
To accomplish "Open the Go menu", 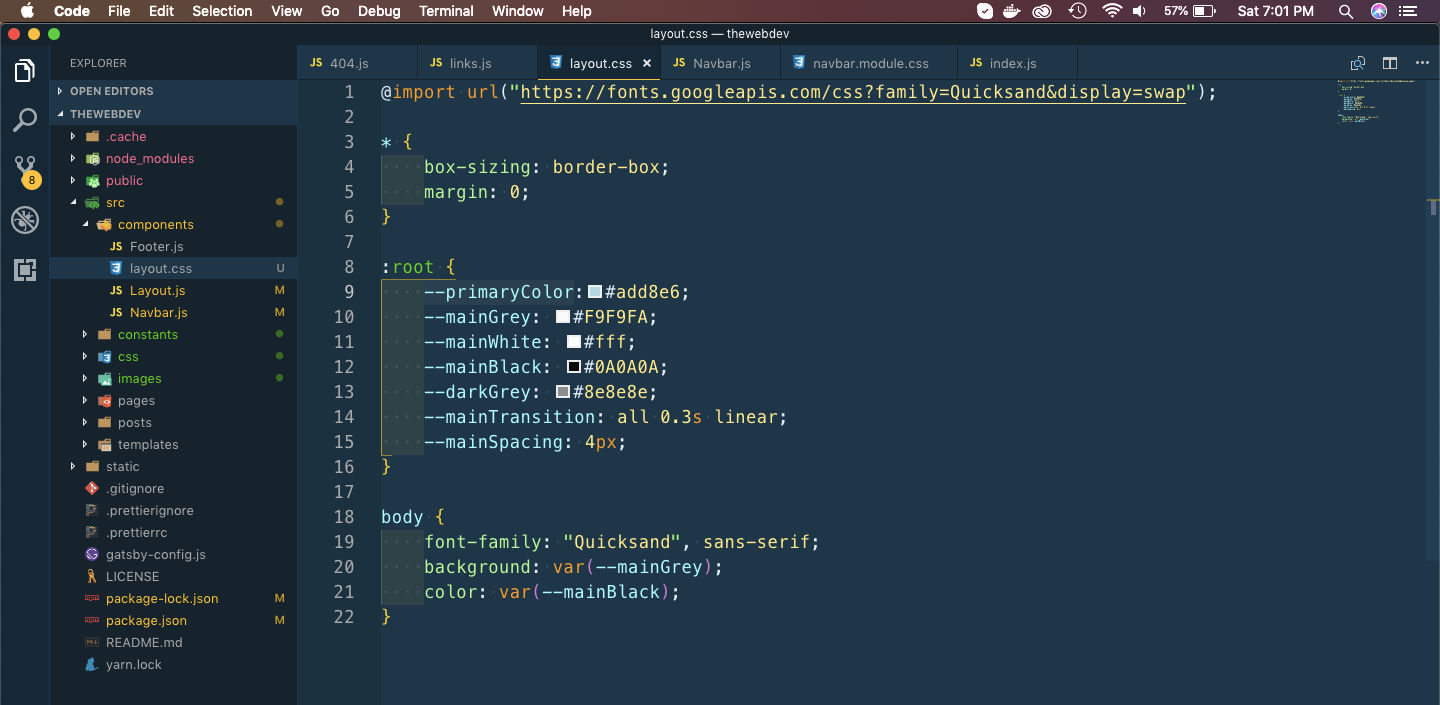I will coord(330,11).
